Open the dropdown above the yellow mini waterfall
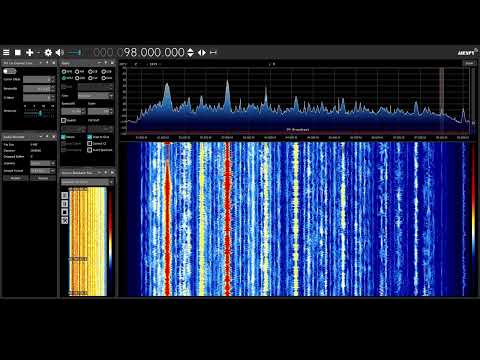 tap(87, 182)
